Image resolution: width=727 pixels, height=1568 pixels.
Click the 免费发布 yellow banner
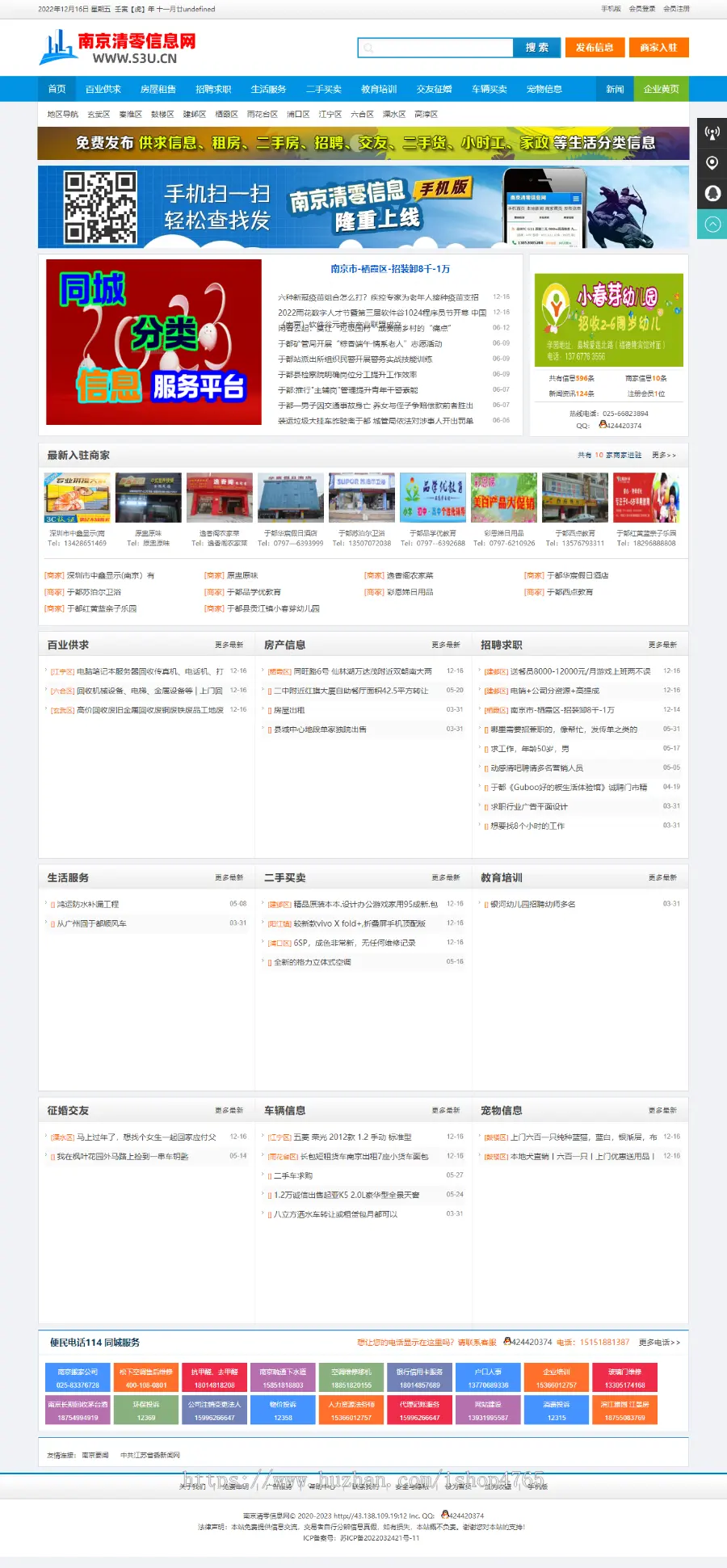pyautogui.click(x=363, y=143)
